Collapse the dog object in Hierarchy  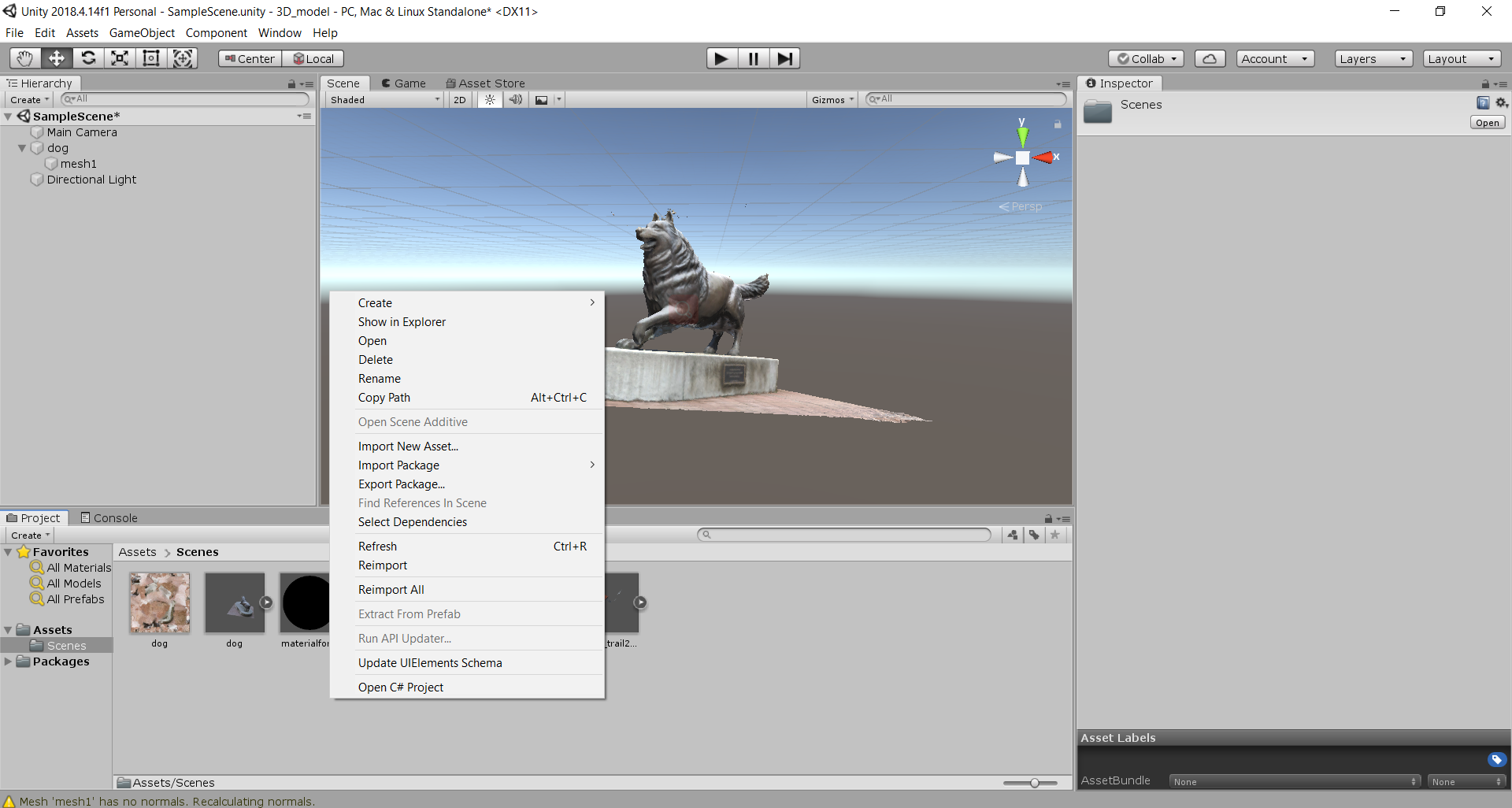[22, 148]
